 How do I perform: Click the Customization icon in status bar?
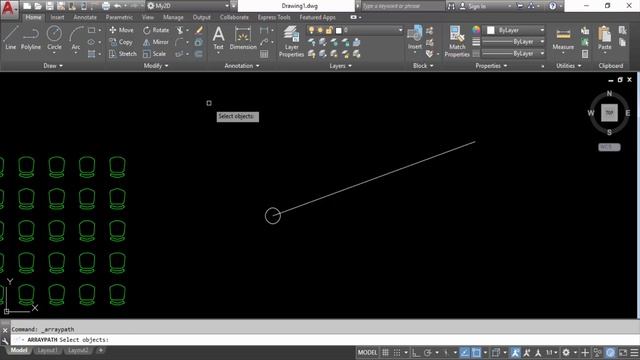[634, 352]
